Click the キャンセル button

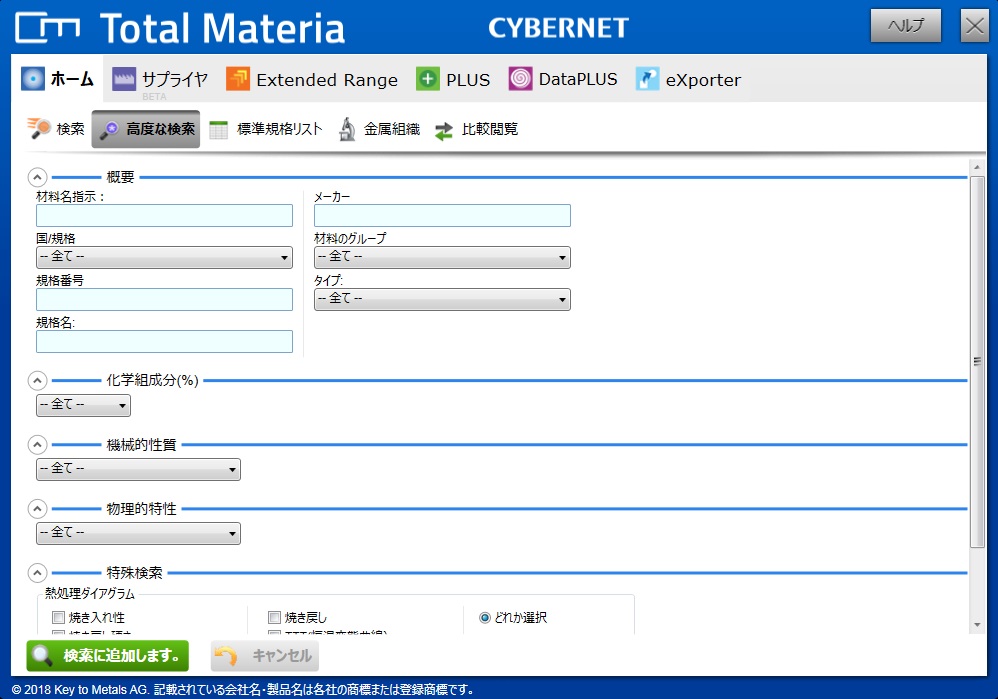click(265, 656)
